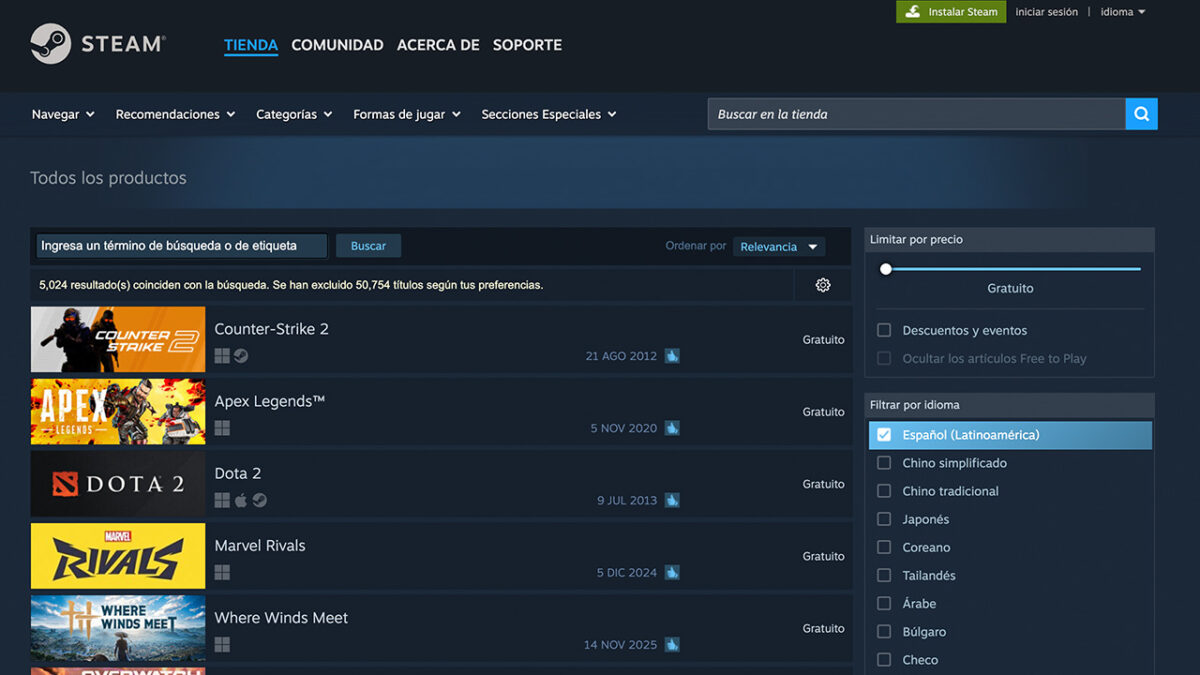Image resolution: width=1200 pixels, height=675 pixels.
Task: Click Windows platform icon under Apex Legends
Action: [x=222, y=428]
